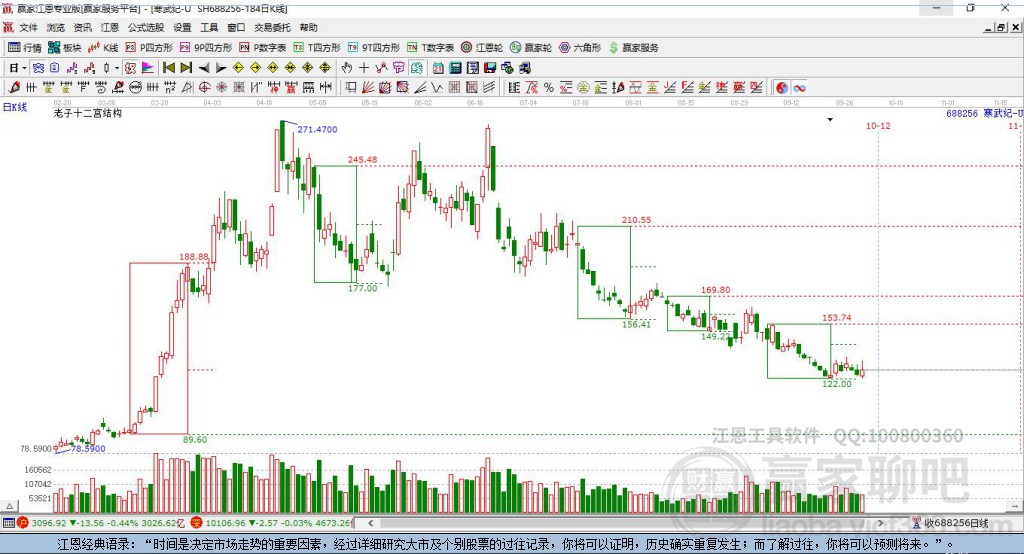Open the 公式选股 menu

(x=146, y=27)
